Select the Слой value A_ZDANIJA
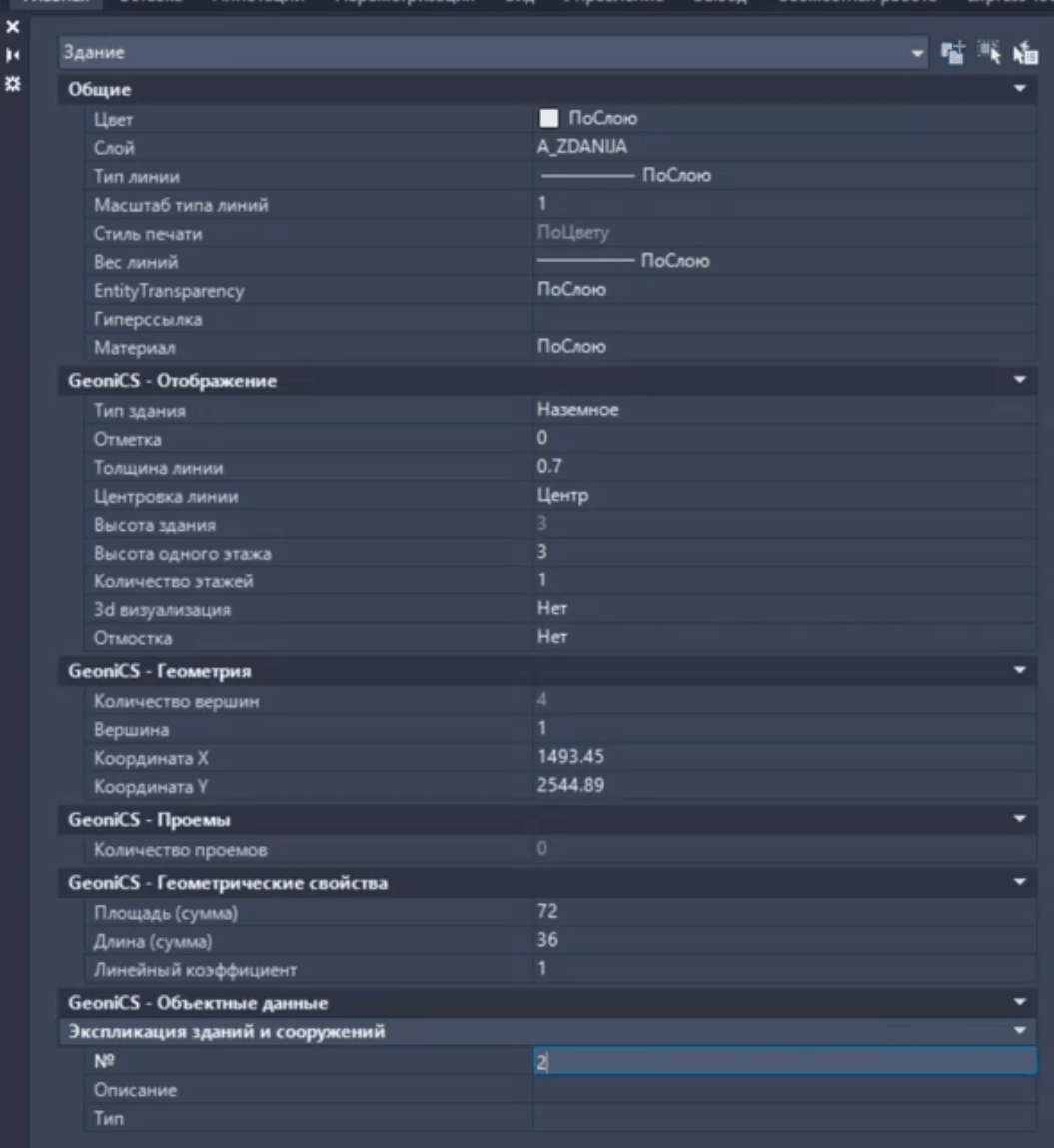The image size is (1054, 1148). [582, 148]
